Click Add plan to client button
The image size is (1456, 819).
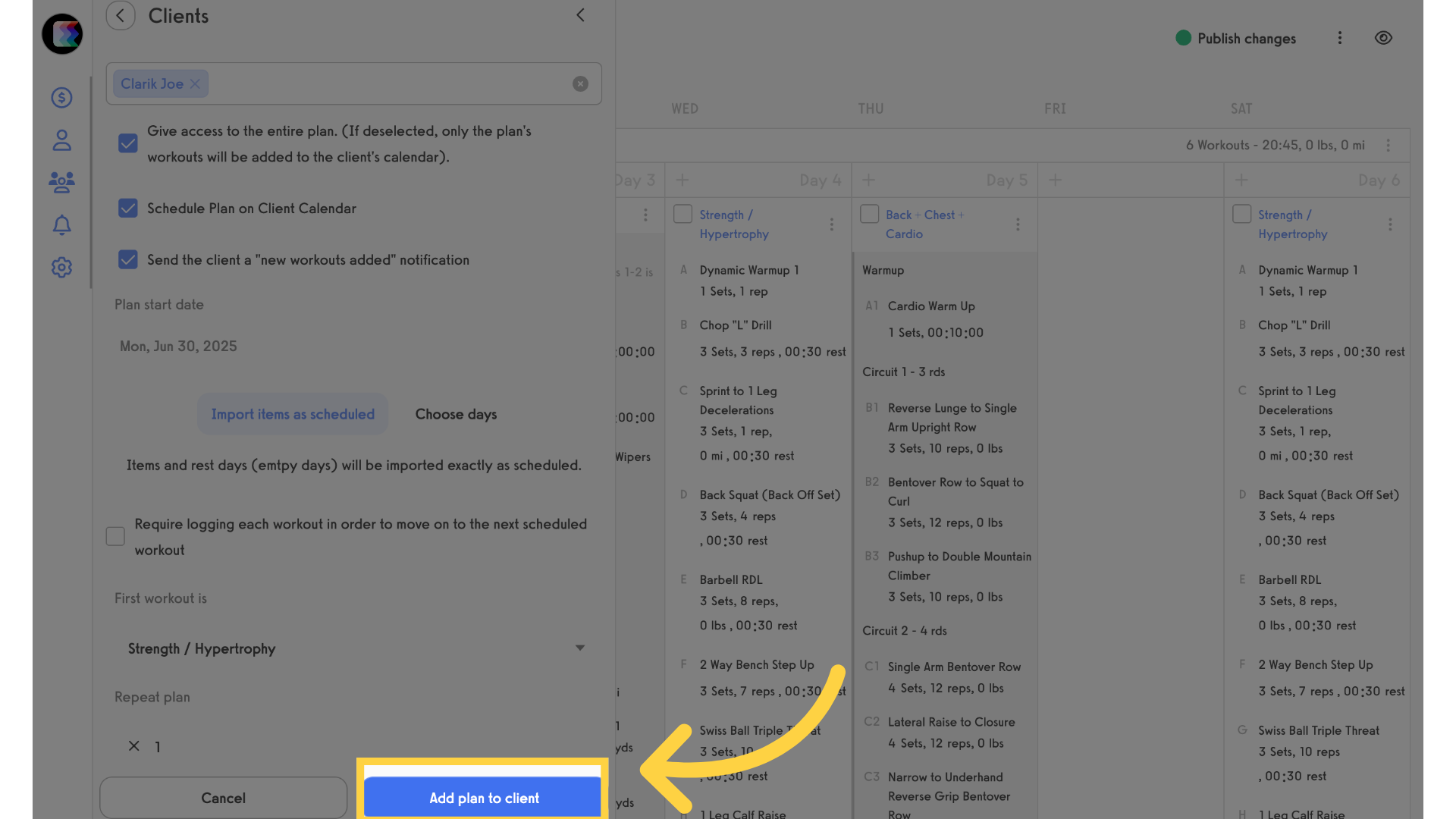484,798
